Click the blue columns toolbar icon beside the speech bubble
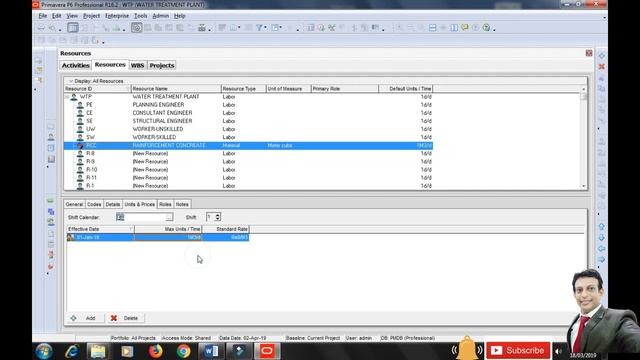 pyautogui.click(x=454, y=28)
